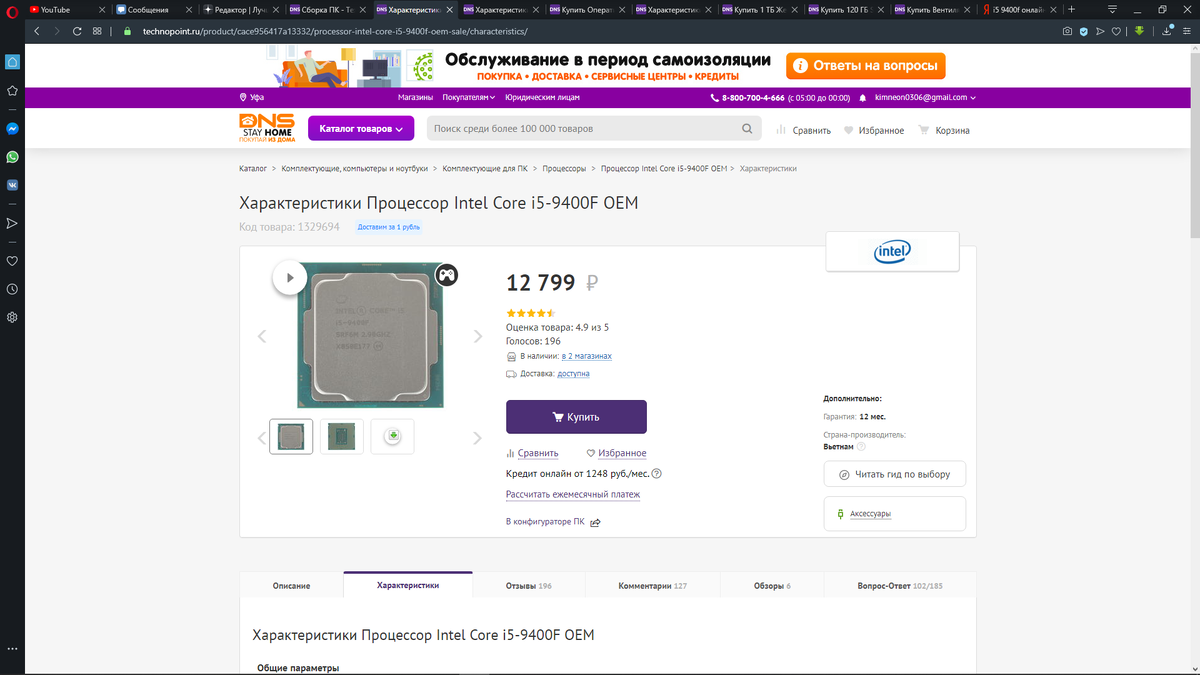Select the second processor thumbnail
Screen dimensions: 1200x675
tap(342, 436)
